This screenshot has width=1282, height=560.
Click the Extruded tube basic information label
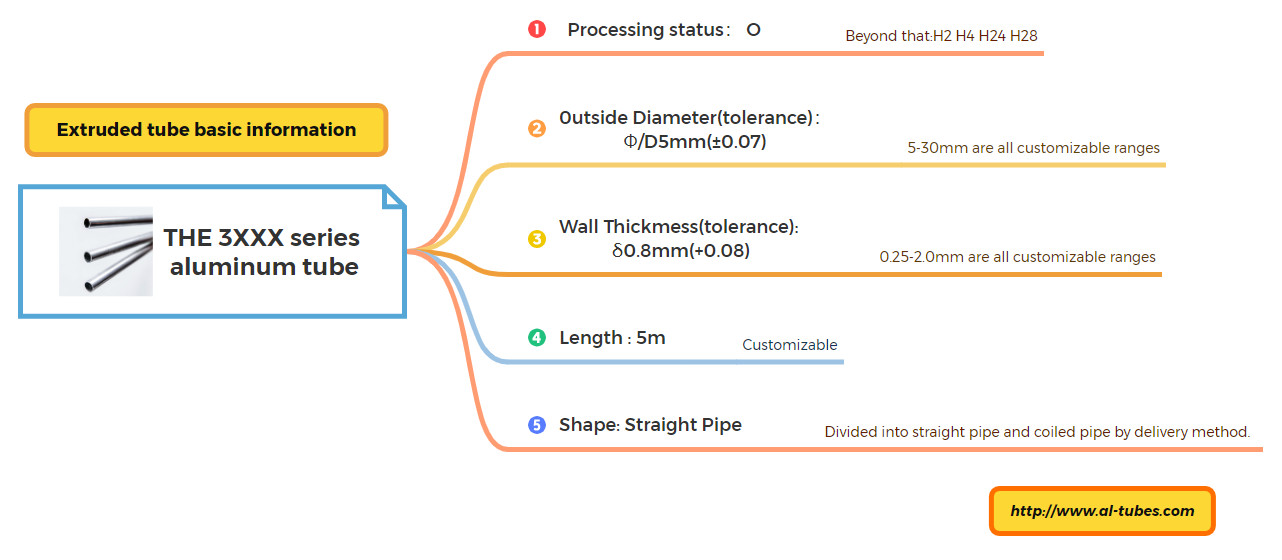click(x=206, y=130)
